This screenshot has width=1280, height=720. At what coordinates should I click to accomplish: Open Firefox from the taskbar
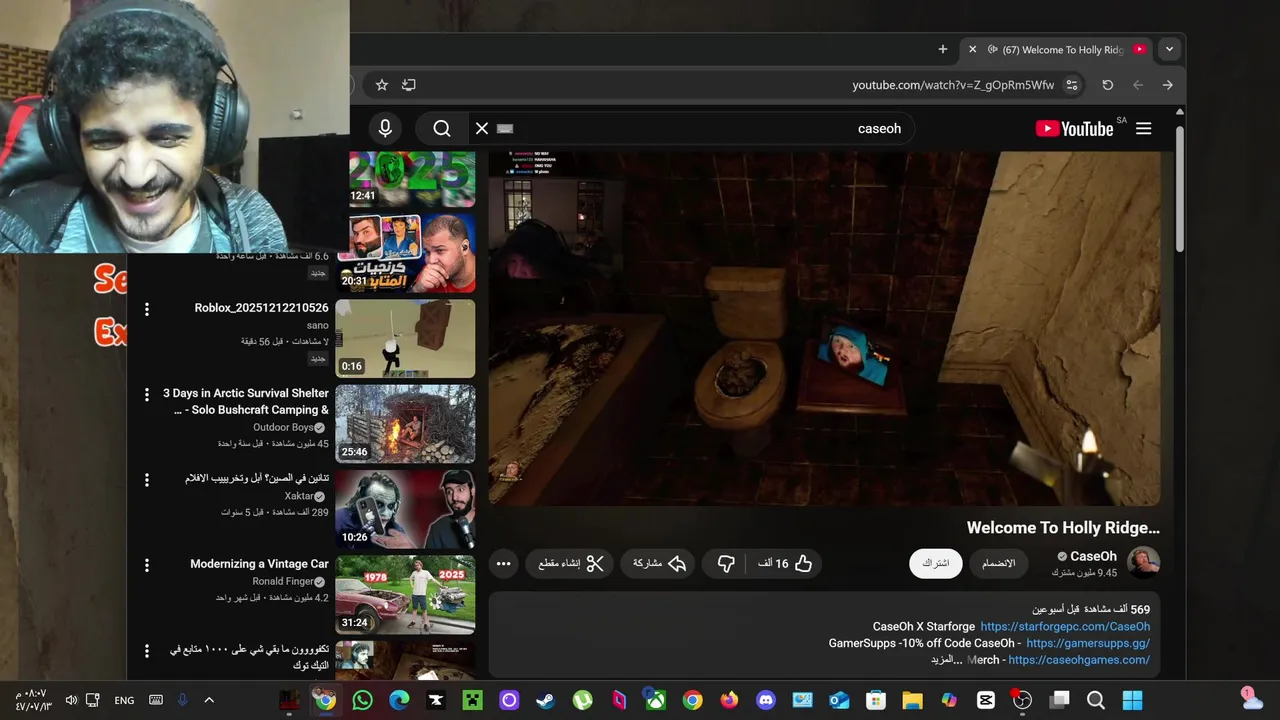point(729,700)
